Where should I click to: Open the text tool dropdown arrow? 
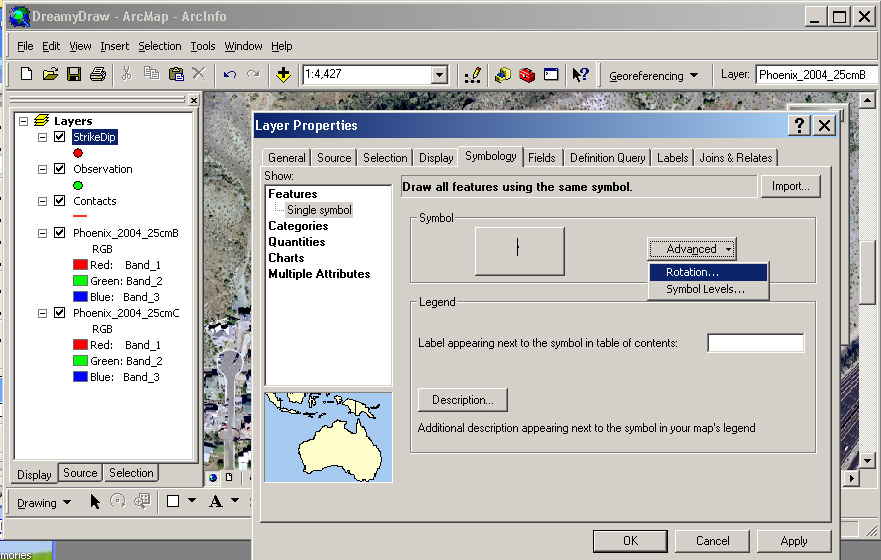235,500
